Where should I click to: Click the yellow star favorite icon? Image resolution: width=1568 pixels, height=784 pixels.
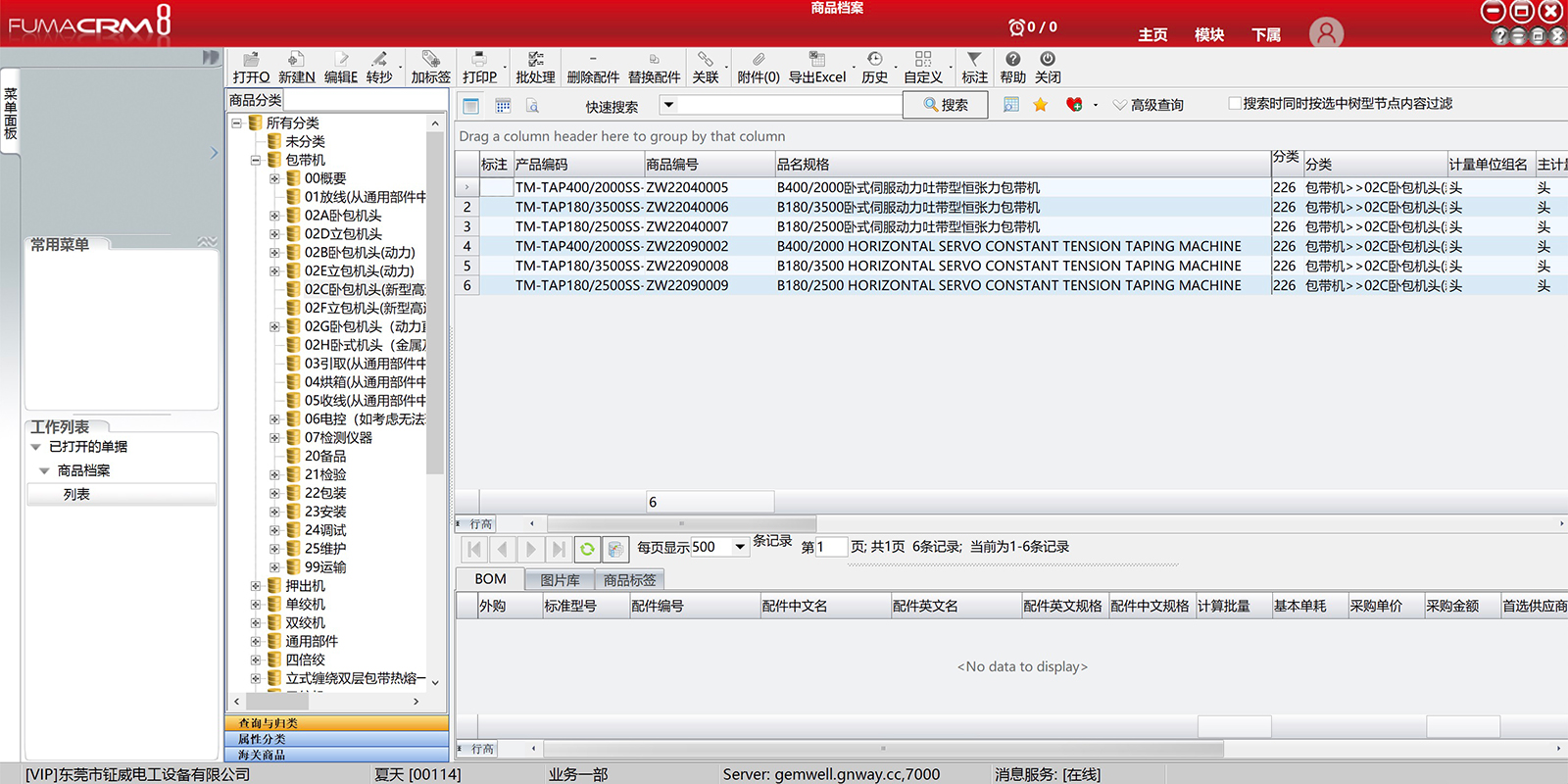tap(1040, 105)
